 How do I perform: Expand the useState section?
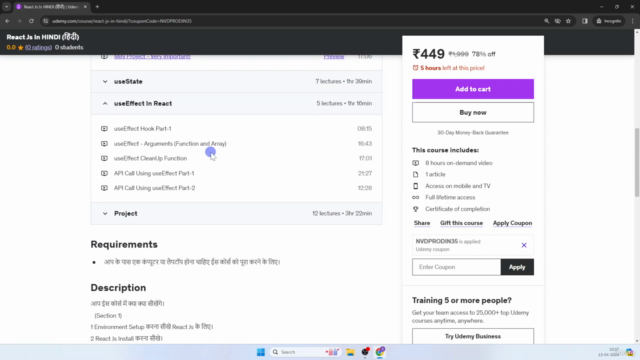pos(236,81)
